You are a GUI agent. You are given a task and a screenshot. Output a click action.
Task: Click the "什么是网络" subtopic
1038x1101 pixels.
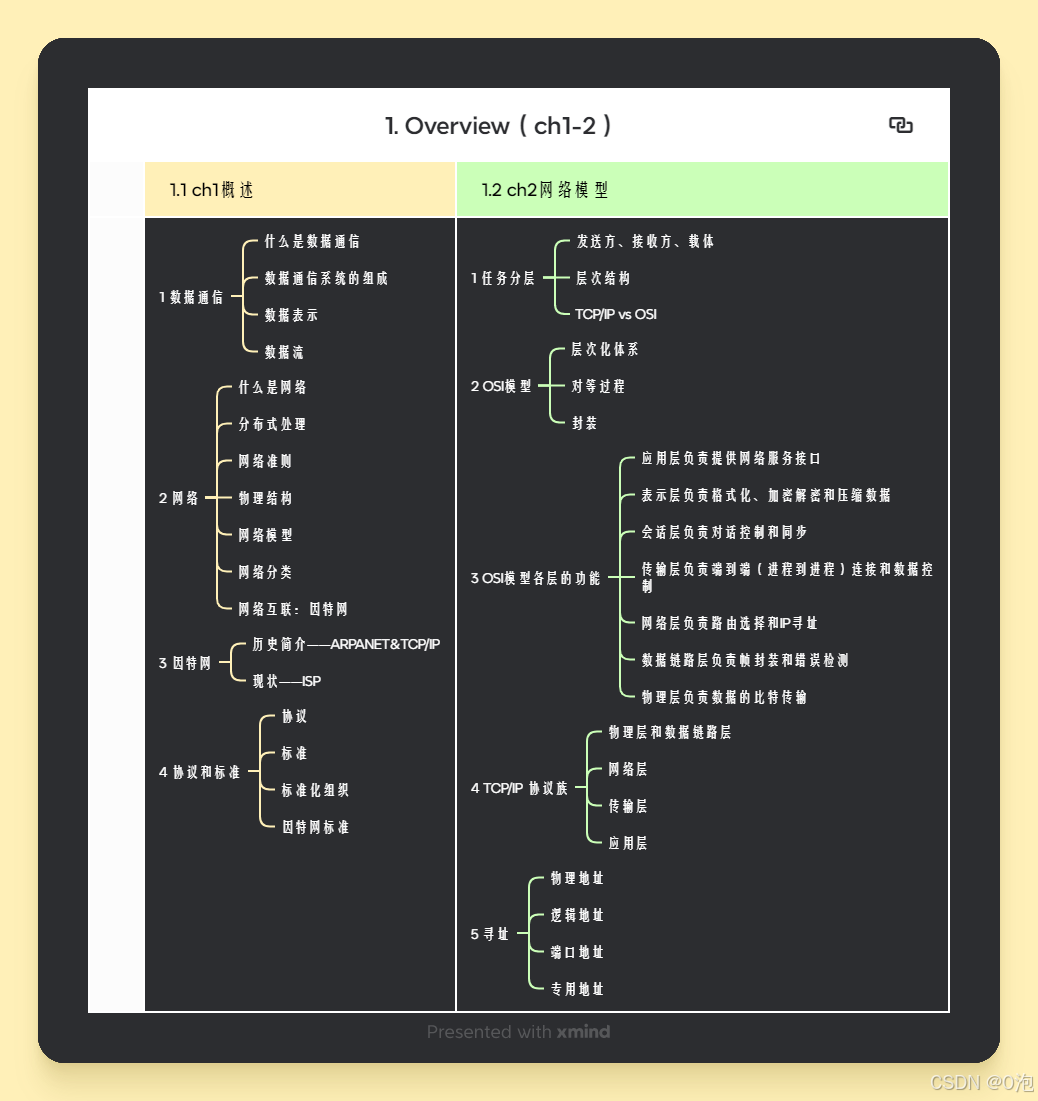[272, 387]
